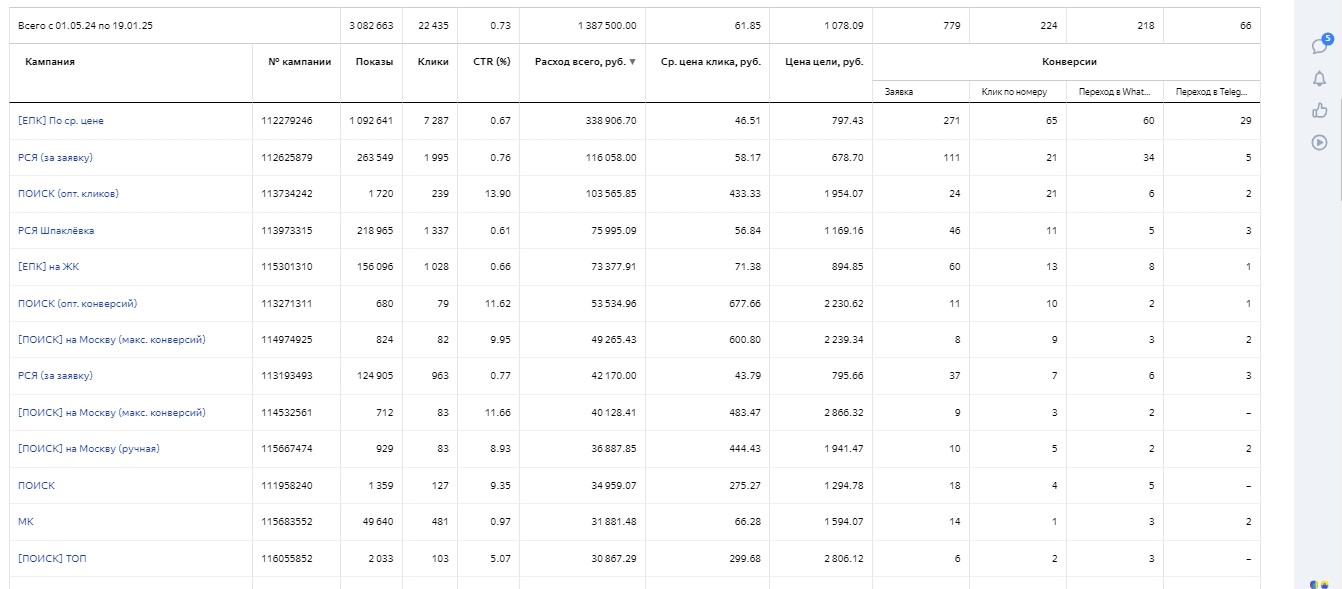Sort table by Показы column header

(374, 62)
